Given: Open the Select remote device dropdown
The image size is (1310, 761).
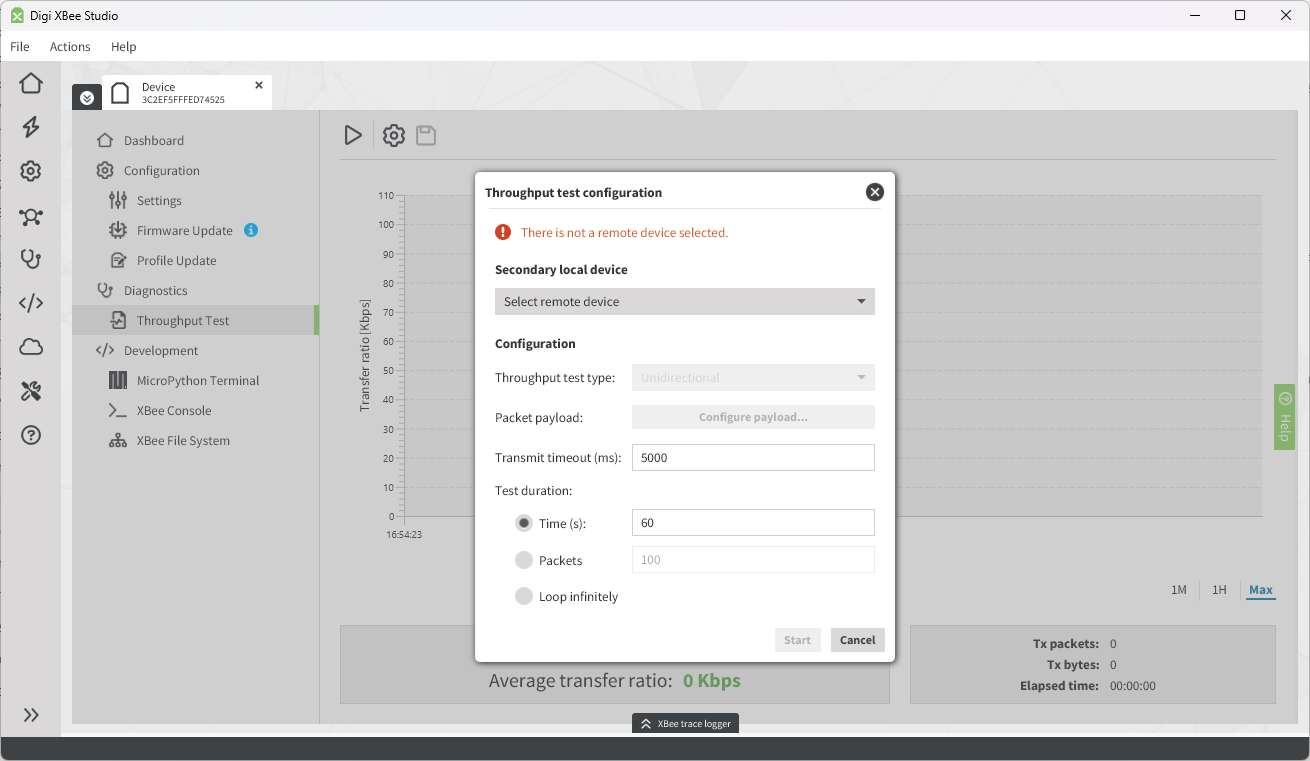Looking at the screenshot, I should pos(684,302).
